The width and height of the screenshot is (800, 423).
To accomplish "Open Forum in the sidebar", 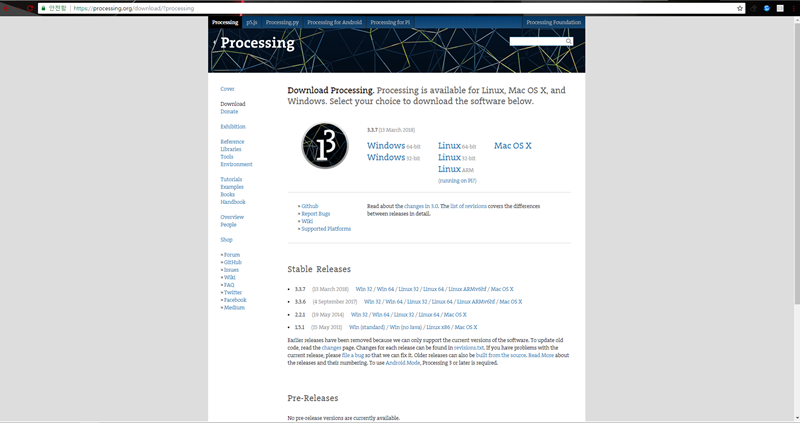I will pyautogui.click(x=232, y=255).
